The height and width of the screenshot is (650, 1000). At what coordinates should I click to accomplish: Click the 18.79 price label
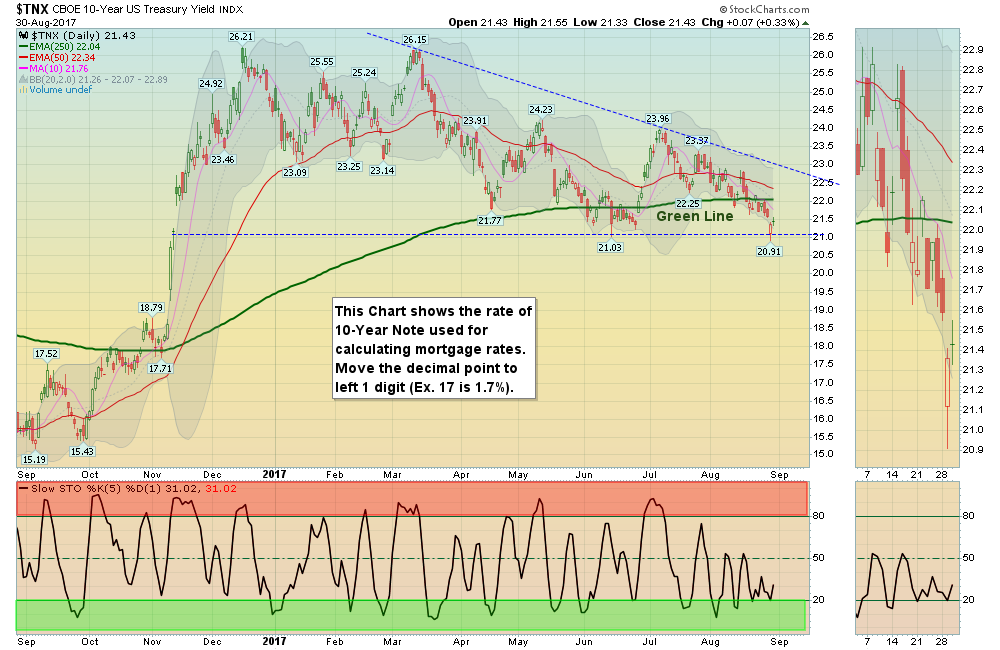(151, 307)
